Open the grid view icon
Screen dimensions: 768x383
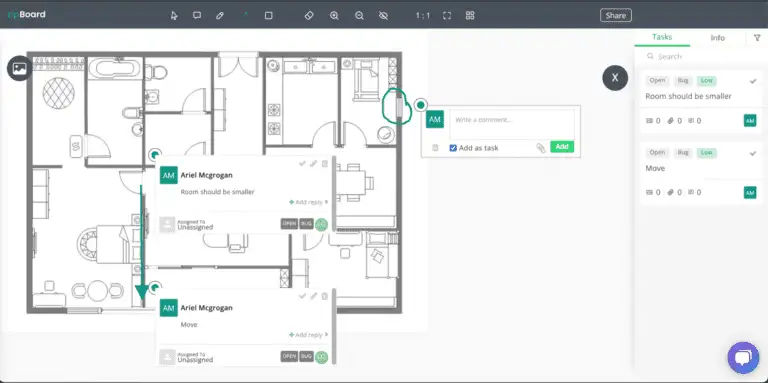tap(470, 16)
